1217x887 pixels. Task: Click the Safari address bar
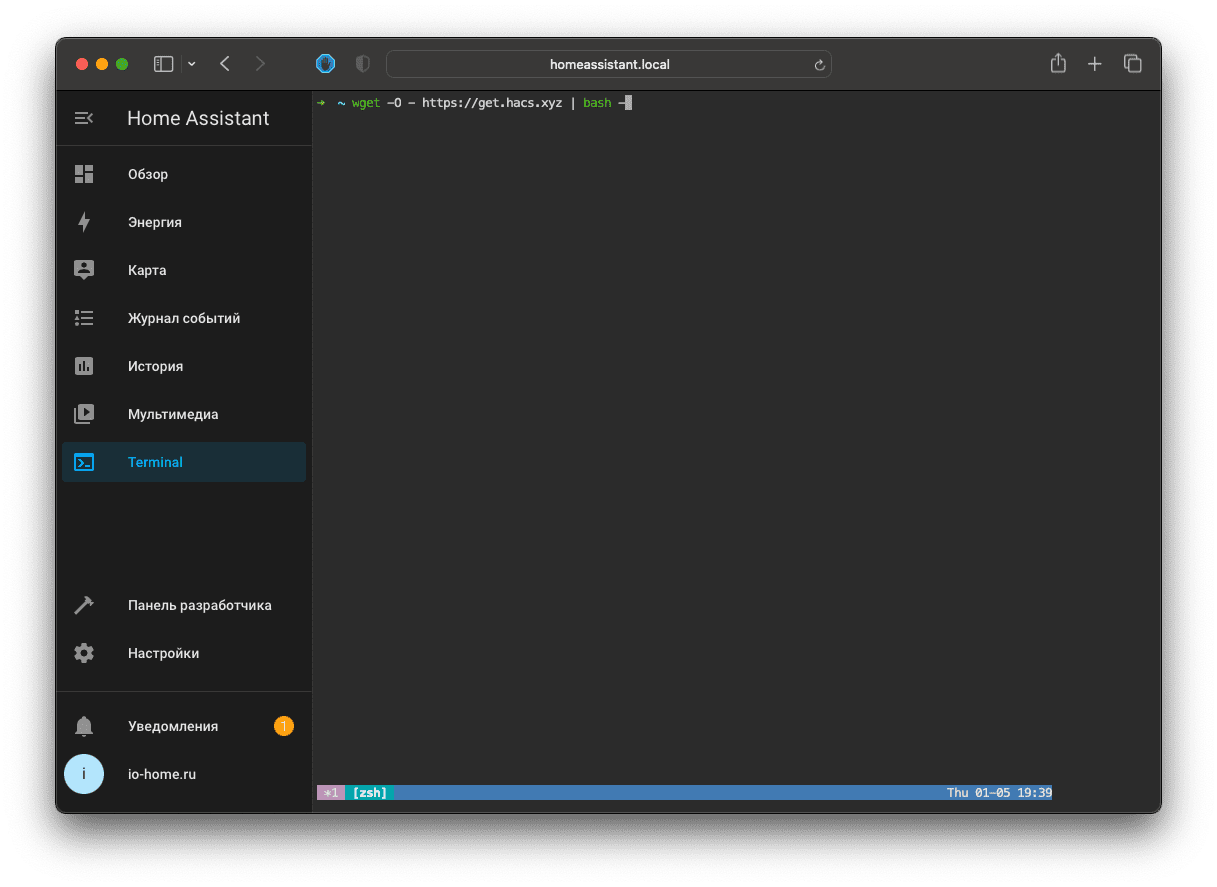609,63
